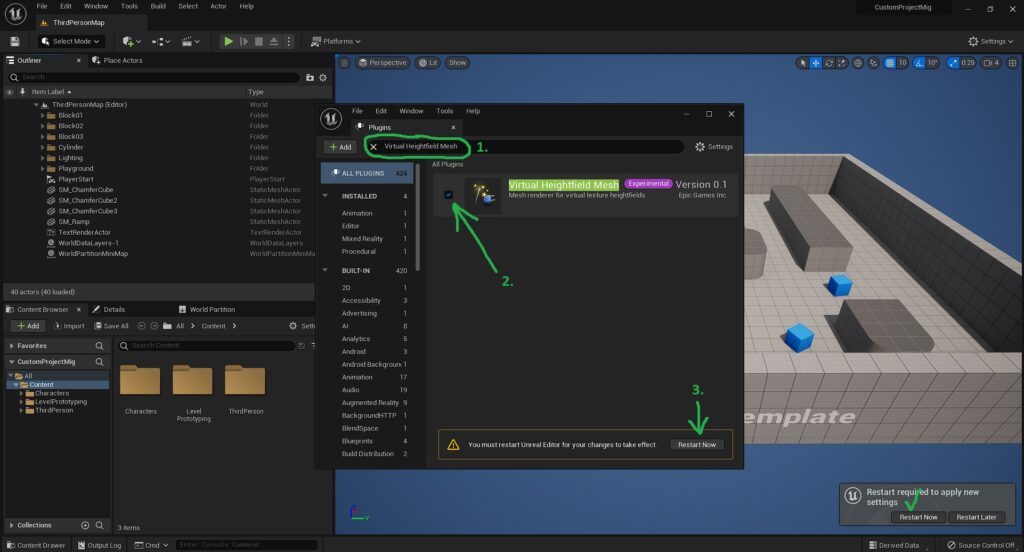
Task: Activate the viewport Select mode arrow
Action: coord(803,63)
